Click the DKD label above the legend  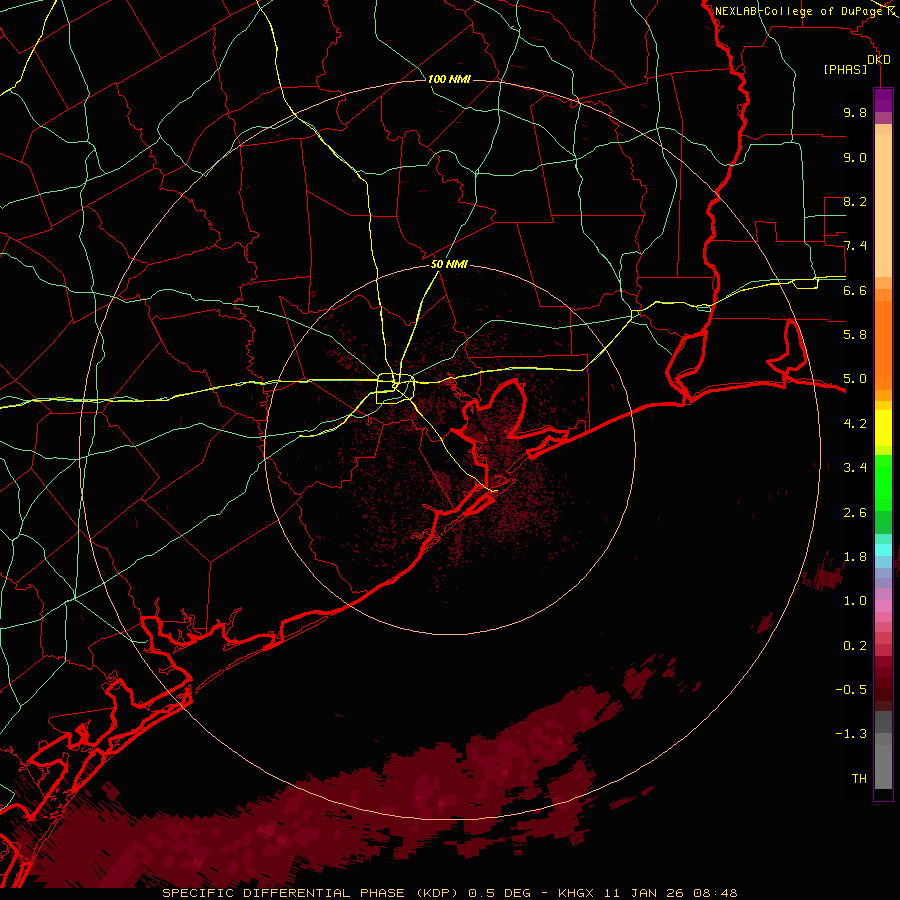click(x=879, y=59)
